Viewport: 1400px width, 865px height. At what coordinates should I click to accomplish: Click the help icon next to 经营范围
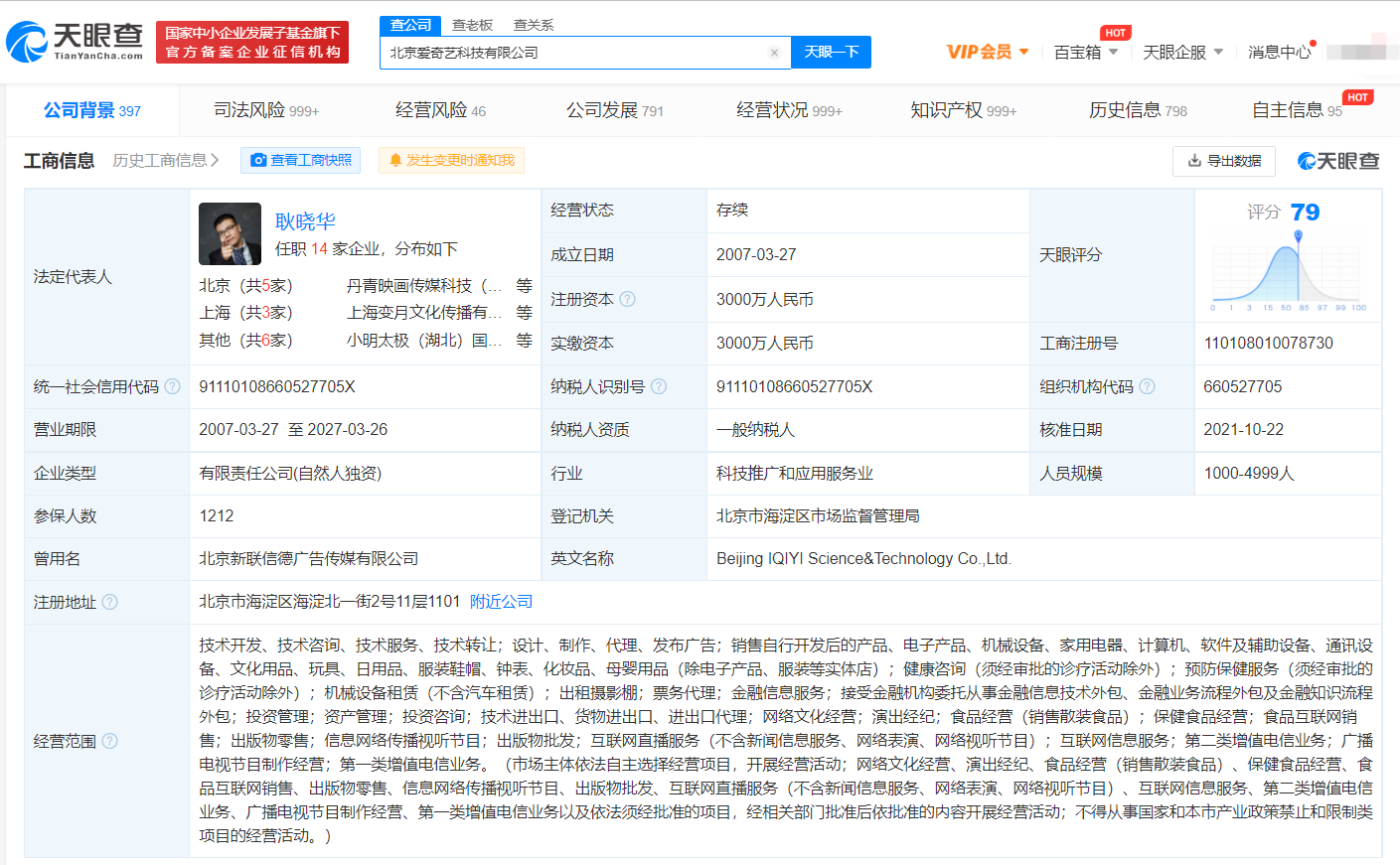[x=109, y=741]
